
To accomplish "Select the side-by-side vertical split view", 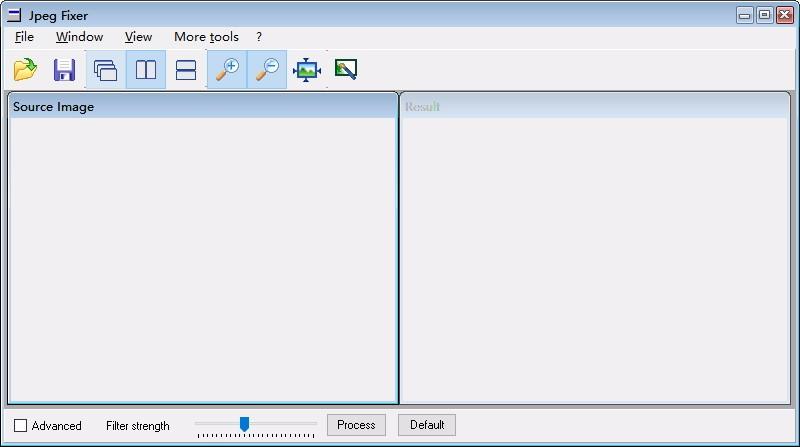I will [x=146, y=69].
